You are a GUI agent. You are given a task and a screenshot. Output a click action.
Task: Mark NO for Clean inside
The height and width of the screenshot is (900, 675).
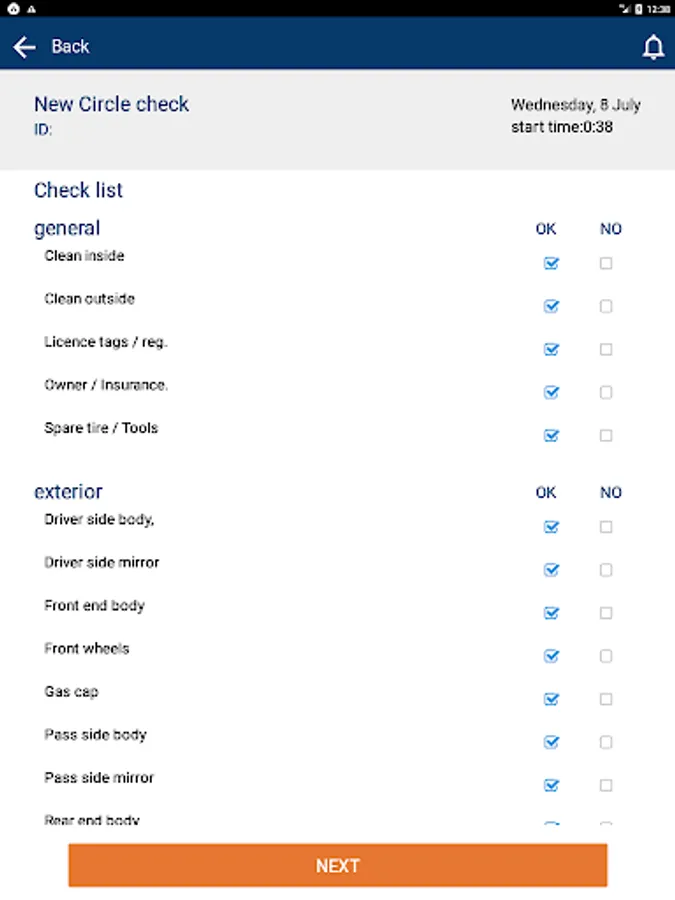(x=606, y=264)
